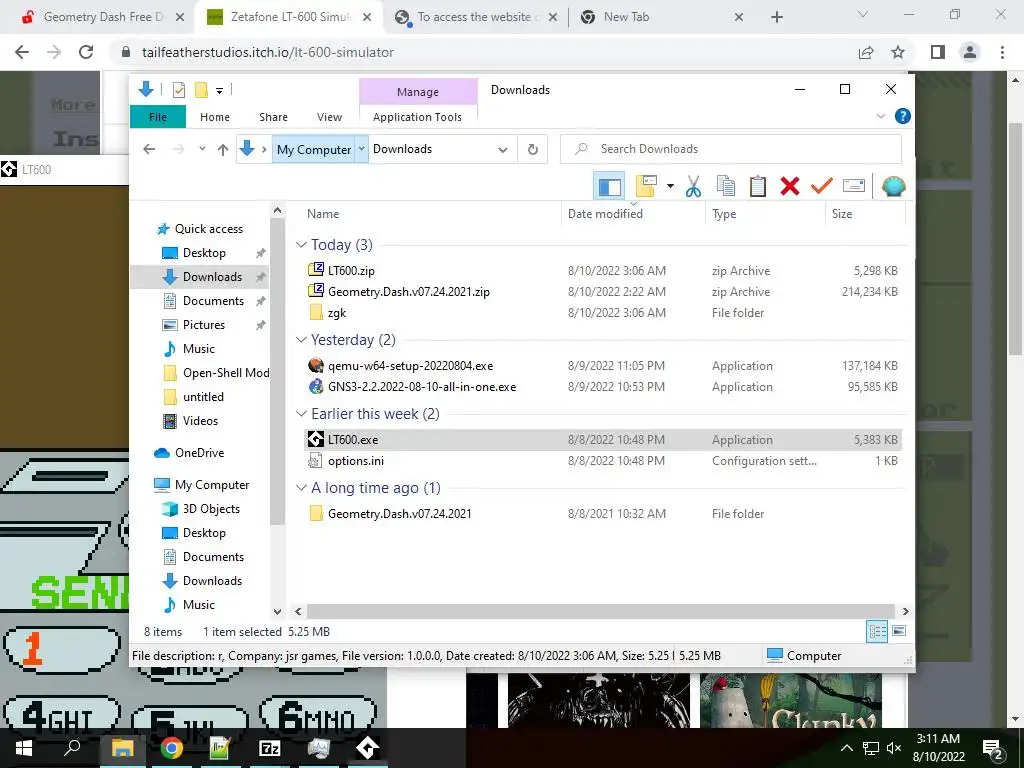This screenshot has height=768, width=1024.
Task: Open Open-Shell Mod folder in sidebar
Action: pos(225,373)
